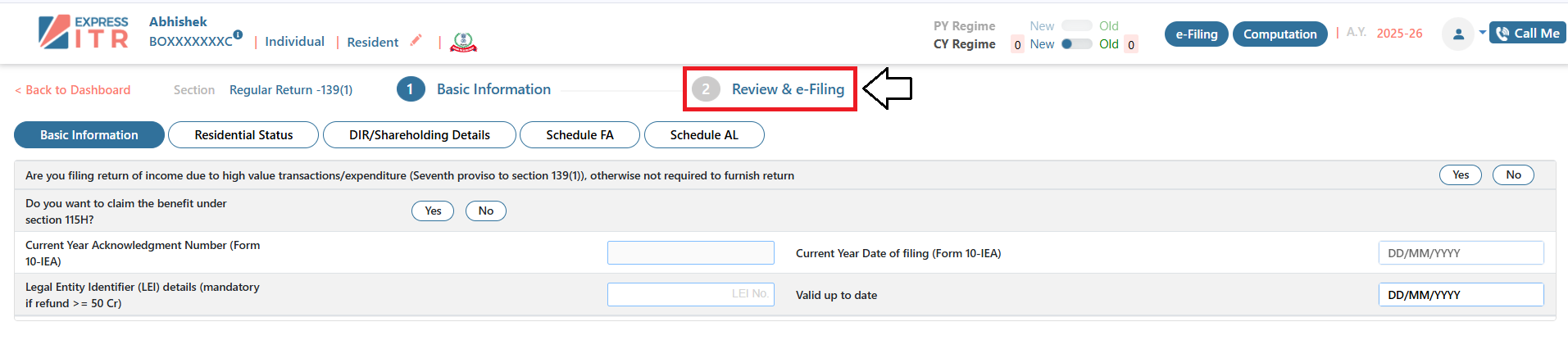Open the user profile avatar icon
Screen dimensions: 1568x349
coord(1458,34)
